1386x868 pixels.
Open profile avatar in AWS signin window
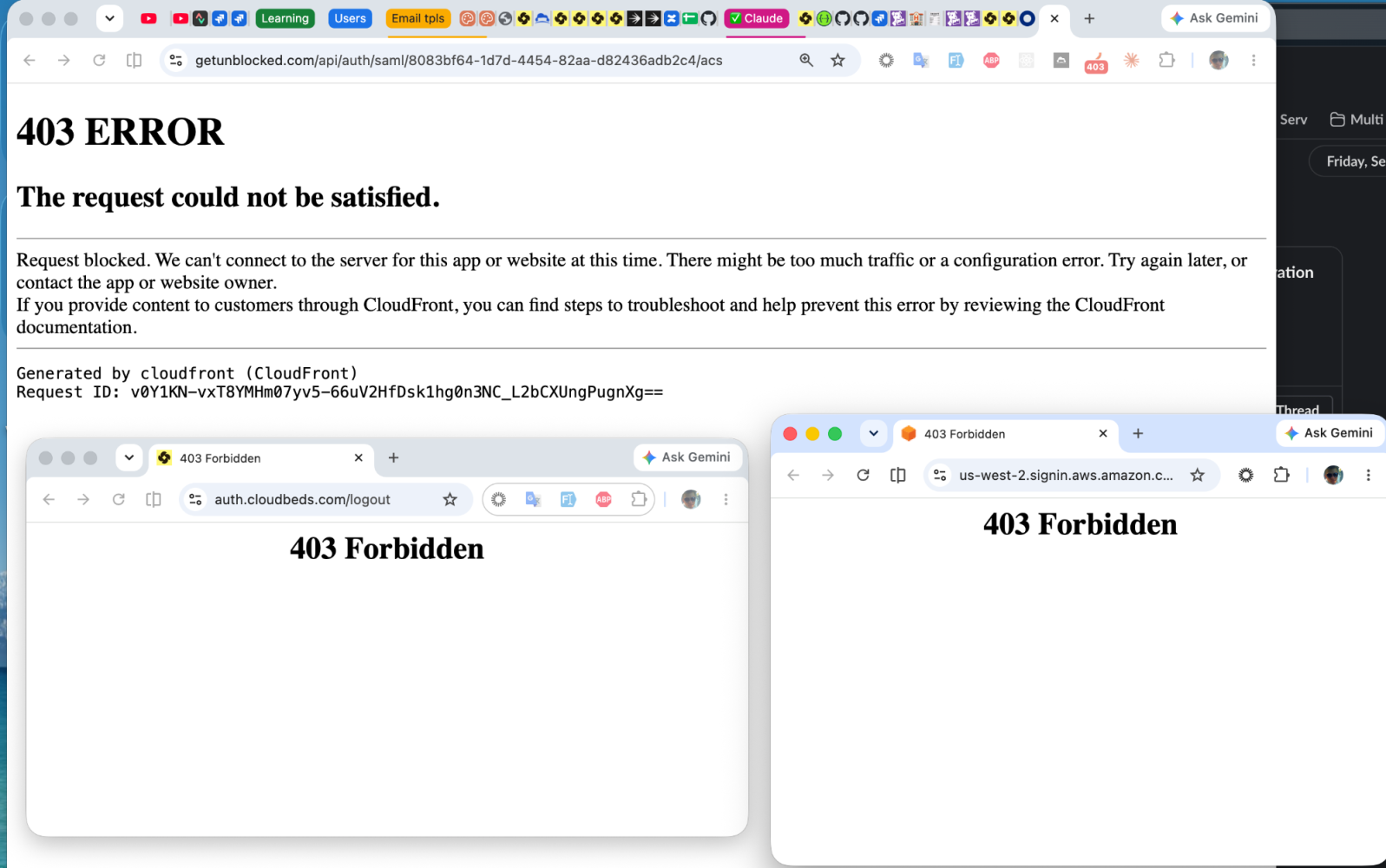[1333, 475]
